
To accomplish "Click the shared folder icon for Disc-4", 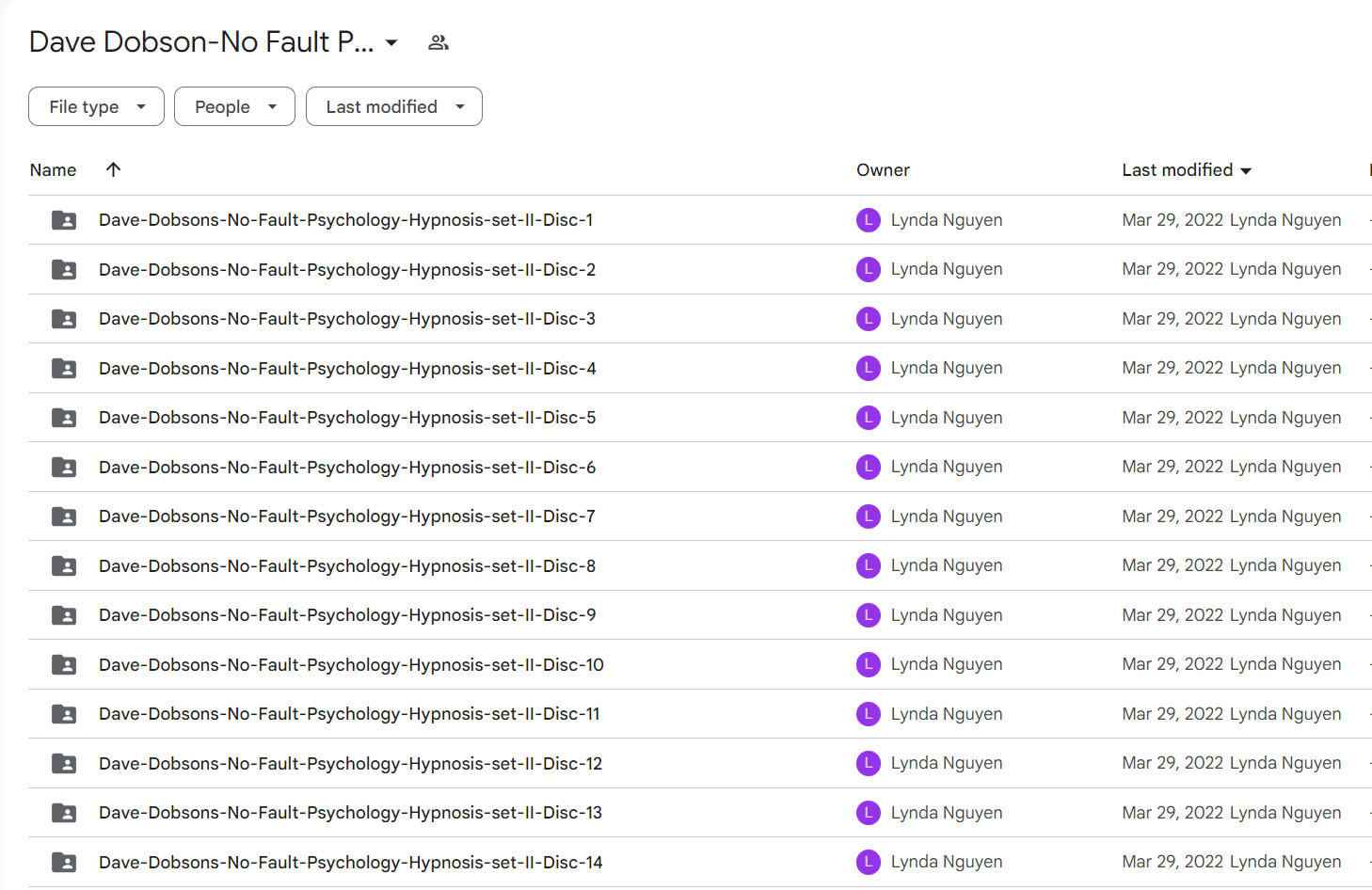I will [64, 368].
